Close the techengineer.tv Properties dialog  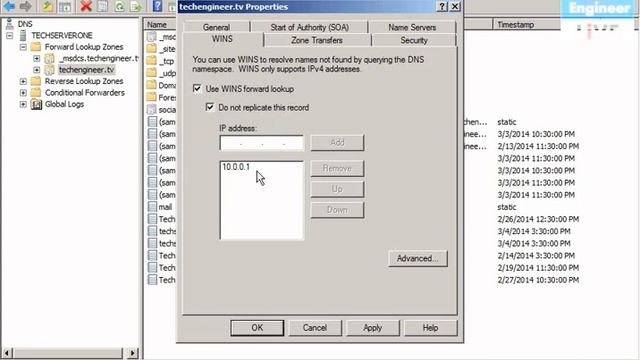click(x=455, y=7)
